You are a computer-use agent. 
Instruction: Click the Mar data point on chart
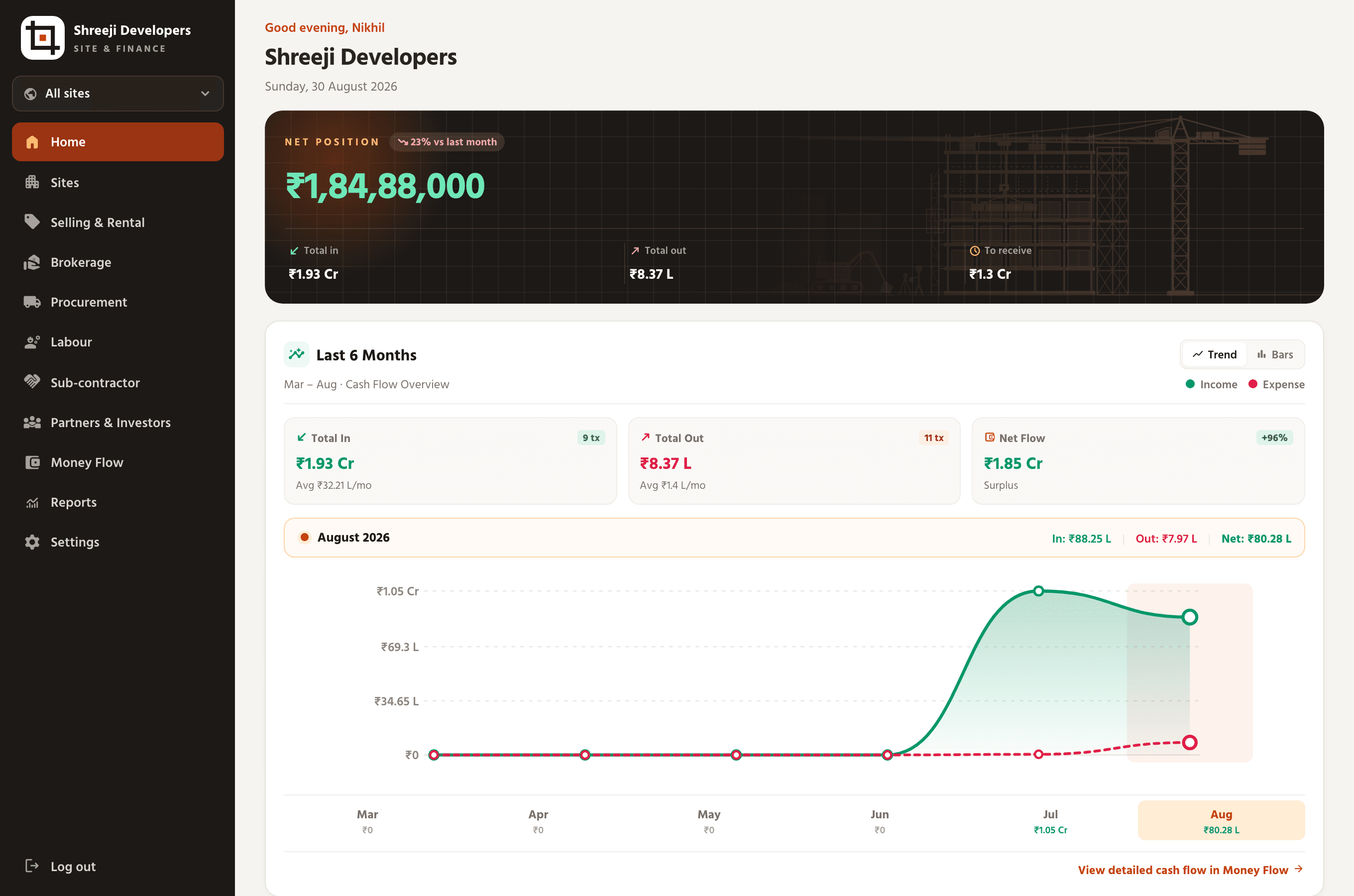pyautogui.click(x=434, y=755)
